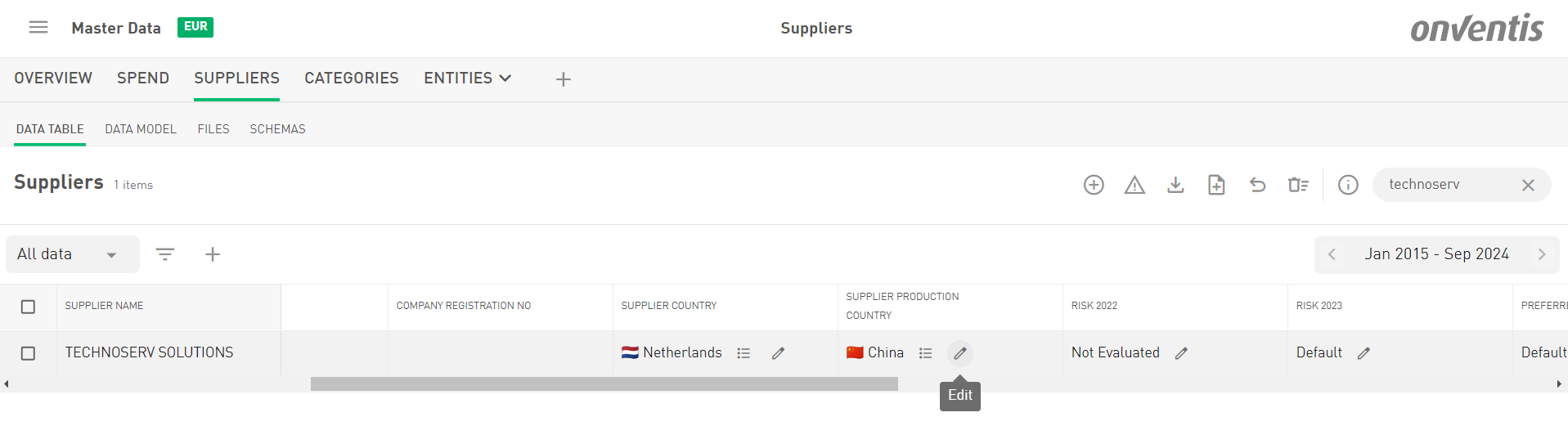Open the hamburger navigation menu
The image size is (1568, 426).
click(38, 28)
